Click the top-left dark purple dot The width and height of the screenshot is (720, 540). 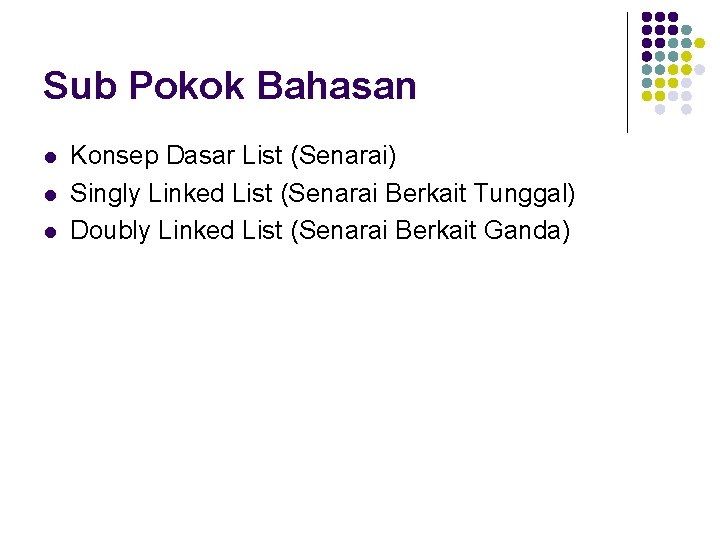(647, 17)
